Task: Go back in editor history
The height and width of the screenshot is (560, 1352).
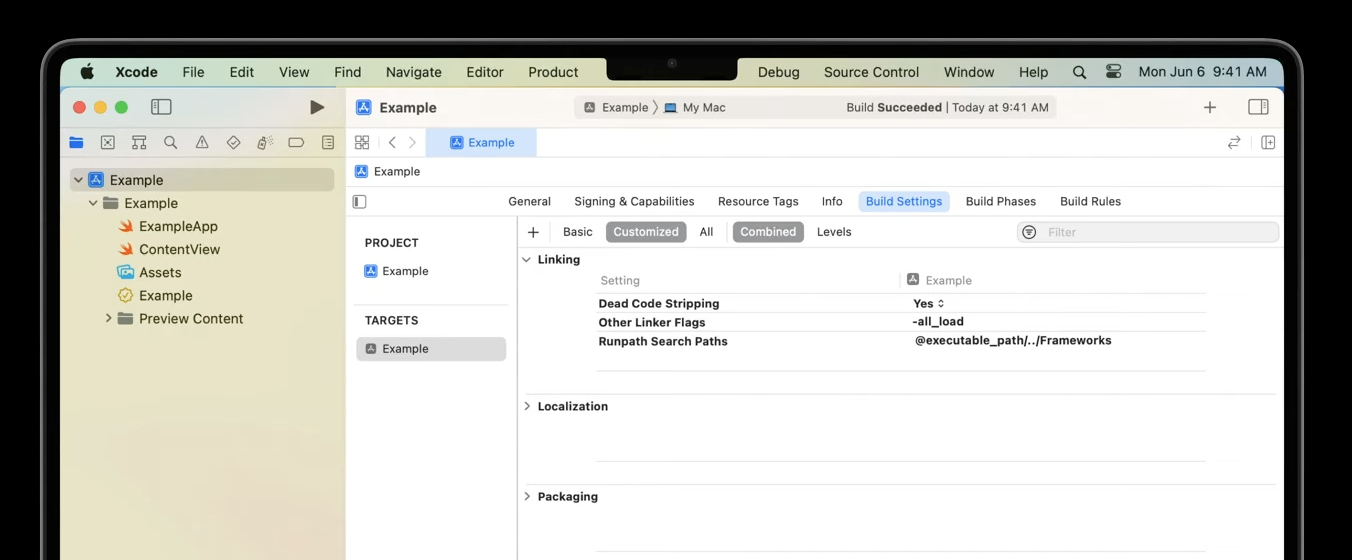Action: (392, 142)
